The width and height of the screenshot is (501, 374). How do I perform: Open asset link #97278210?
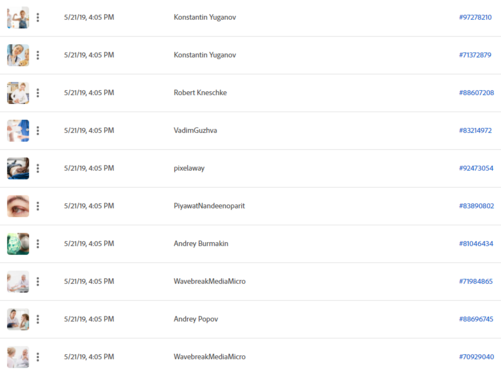coord(475,17)
